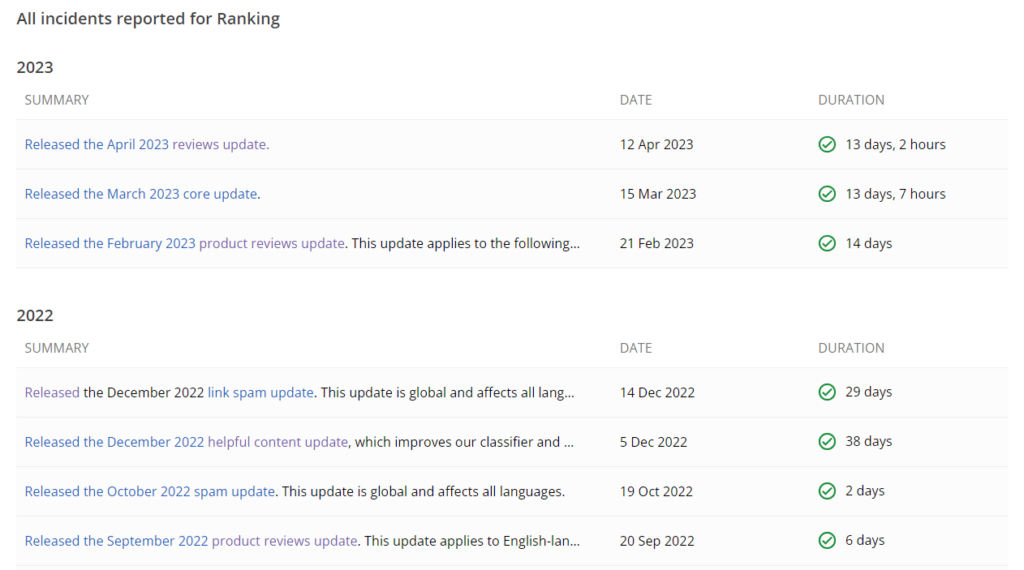This screenshot has height=570, width=1024.
Task: Click resolved checkmark icon beside 13 days, 7 hours
Action: click(x=827, y=194)
